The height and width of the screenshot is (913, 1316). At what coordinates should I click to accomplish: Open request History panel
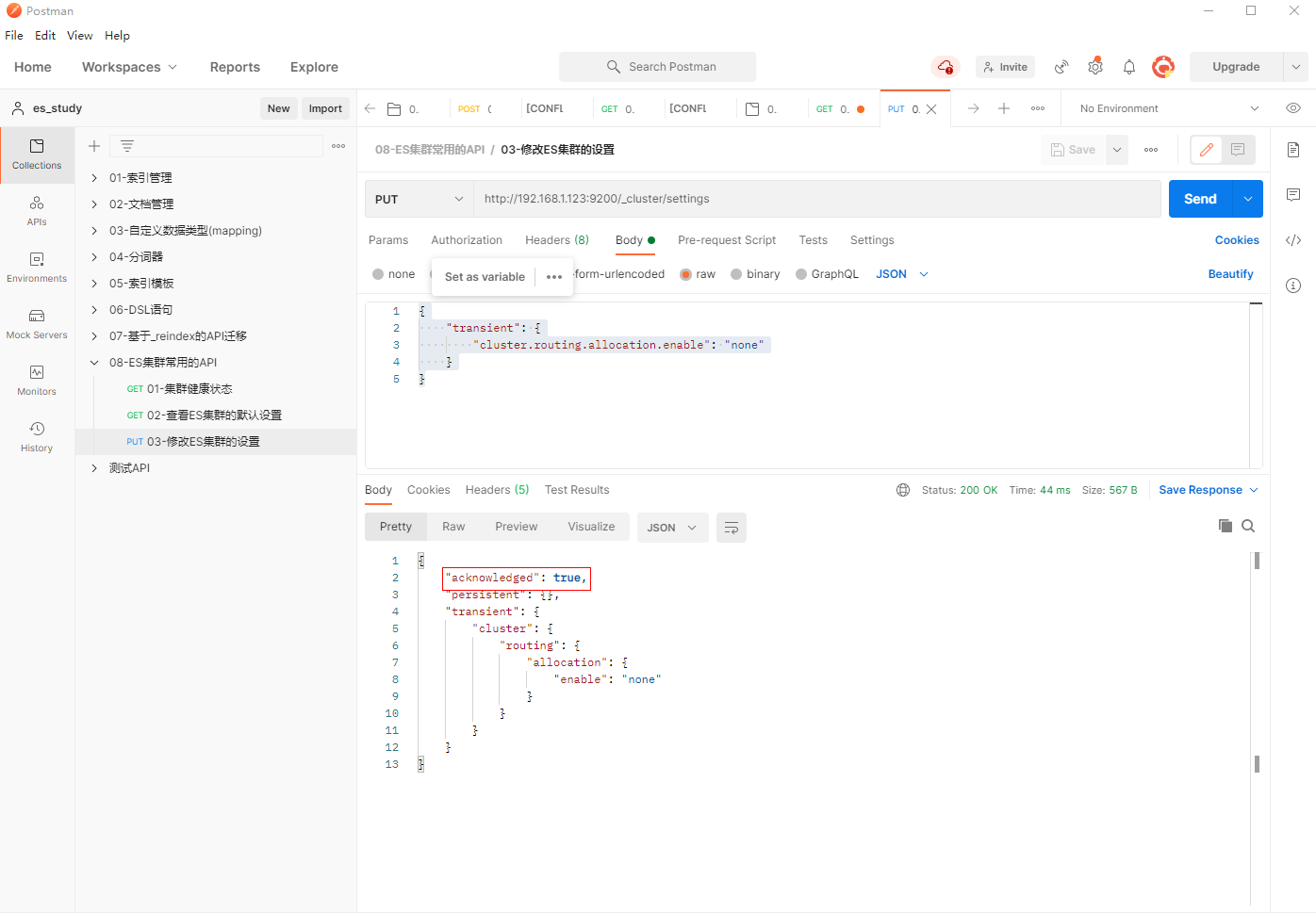(37, 437)
